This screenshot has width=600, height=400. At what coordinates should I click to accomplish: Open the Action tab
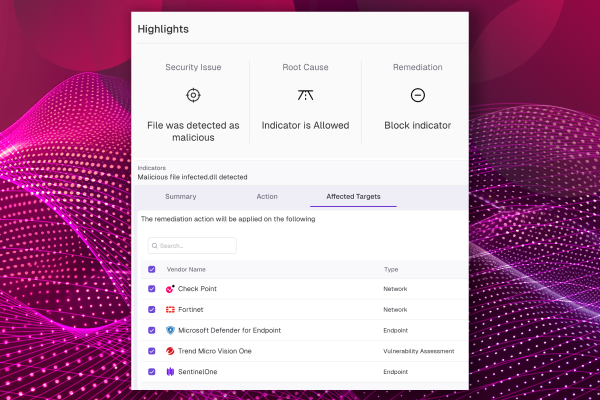tap(267, 197)
